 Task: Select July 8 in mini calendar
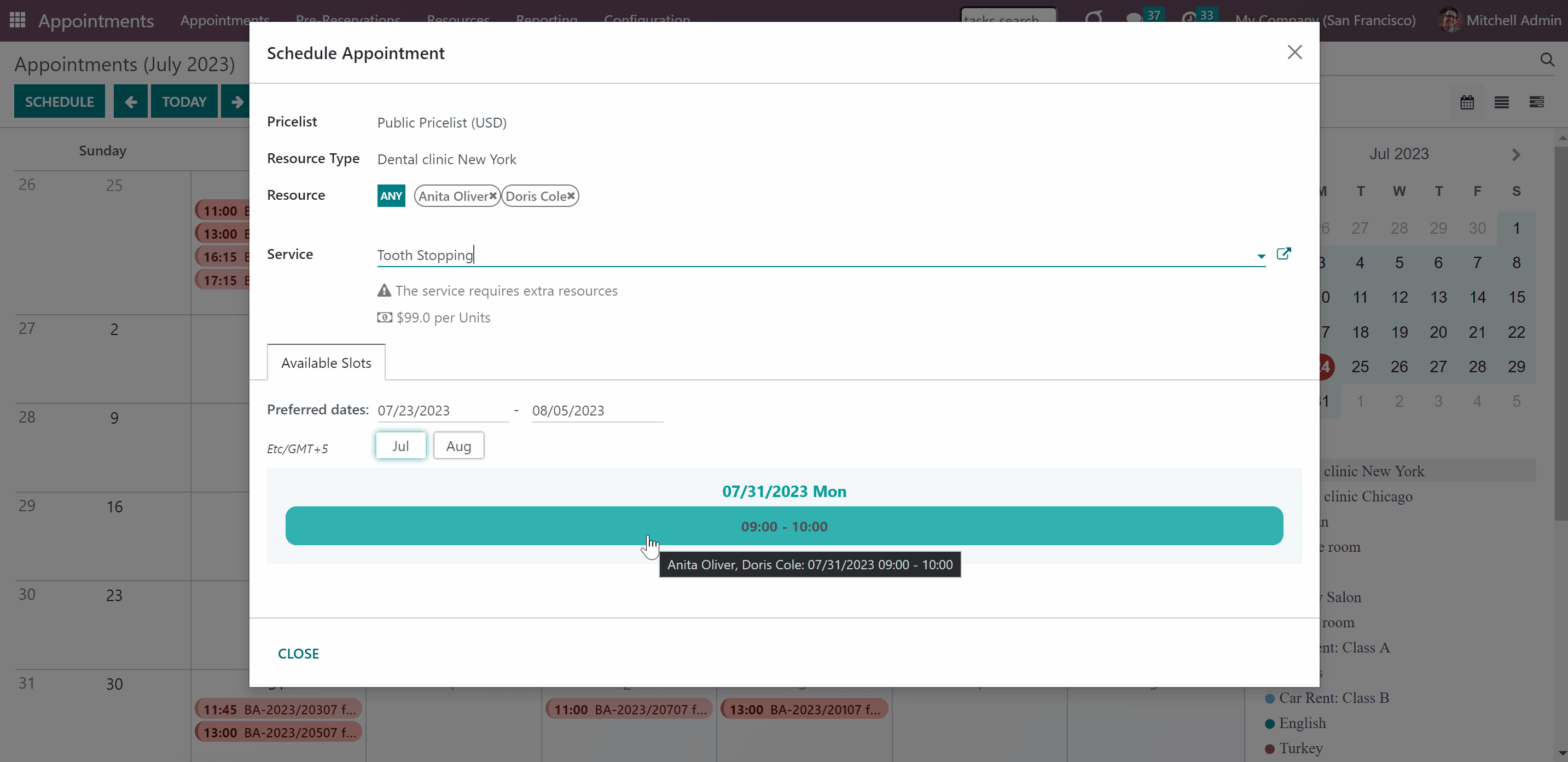click(x=1516, y=263)
